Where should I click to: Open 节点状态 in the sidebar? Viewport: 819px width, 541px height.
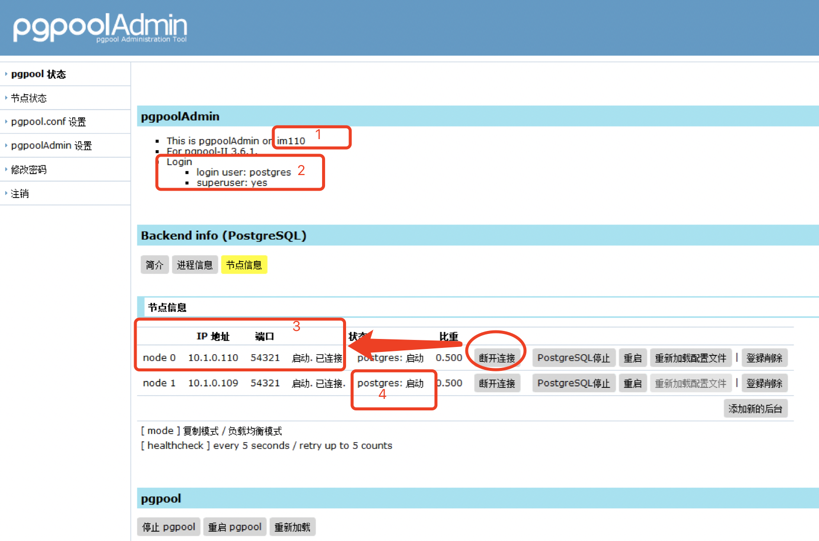(x=29, y=98)
